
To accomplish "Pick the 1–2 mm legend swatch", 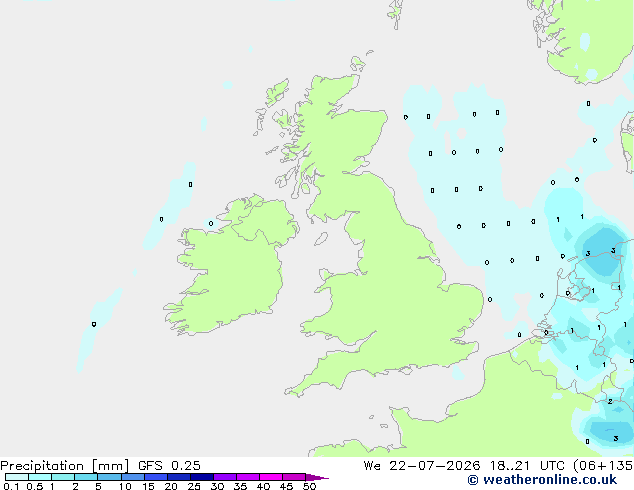I will point(63,477).
